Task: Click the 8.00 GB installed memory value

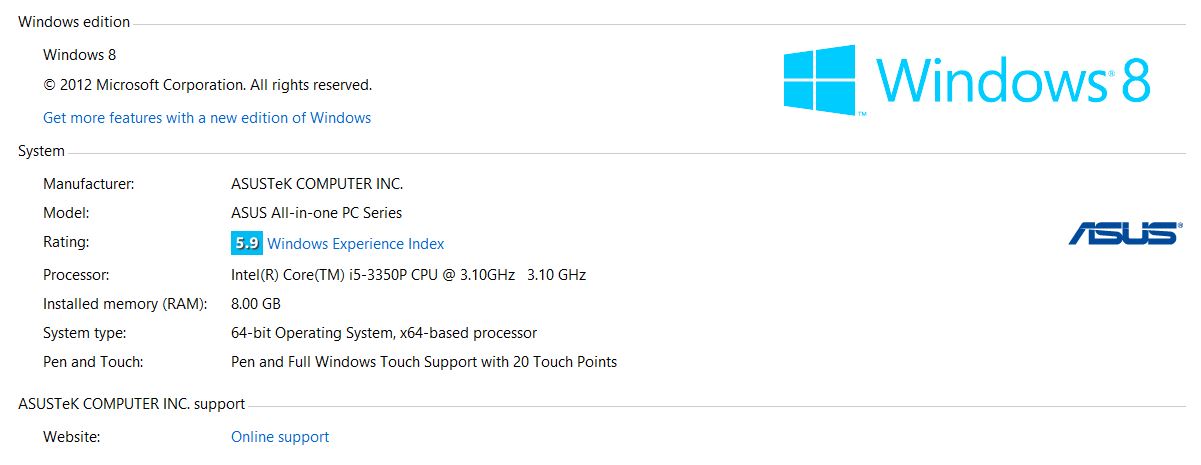Action: [x=256, y=304]
